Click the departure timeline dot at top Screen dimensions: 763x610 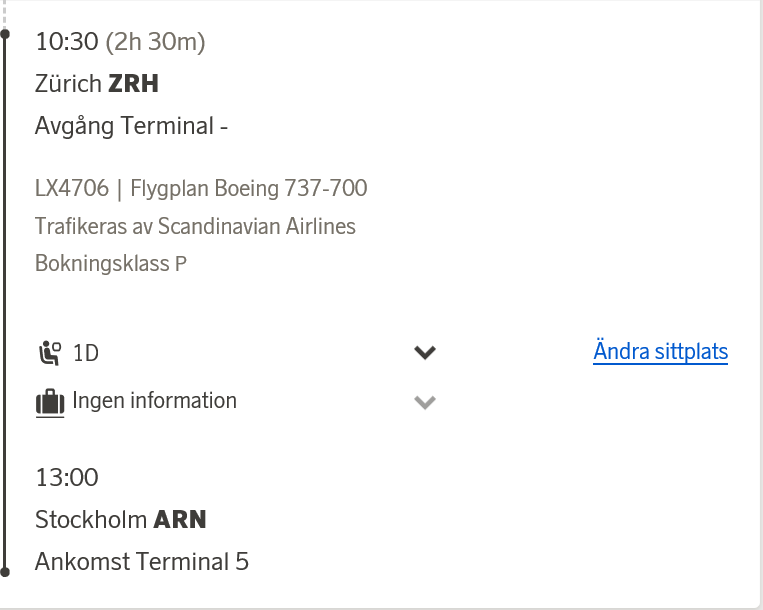(x=5, y=35)
